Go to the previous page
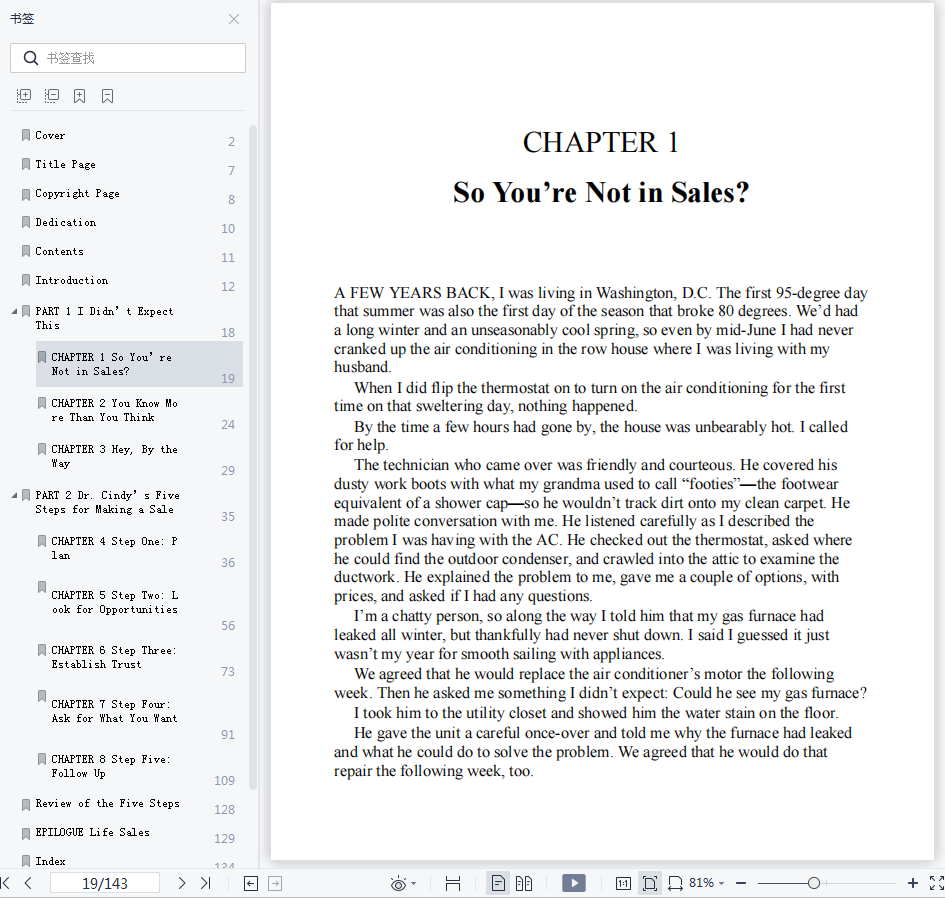The height and width of the screenshot is (898, 945). pos(28,884)
